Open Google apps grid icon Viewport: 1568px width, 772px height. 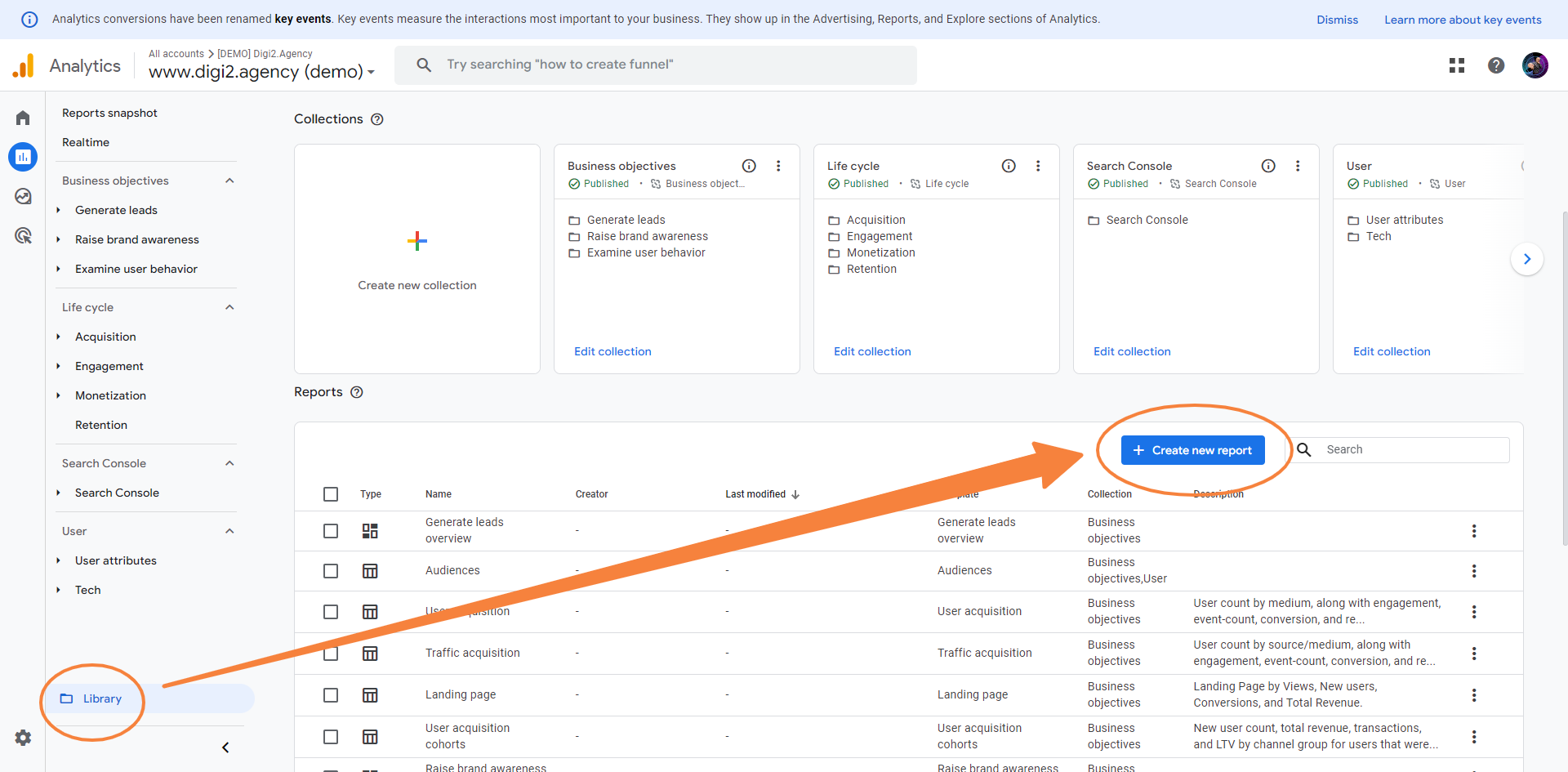pyautogui.click(x=1457, y=65)
